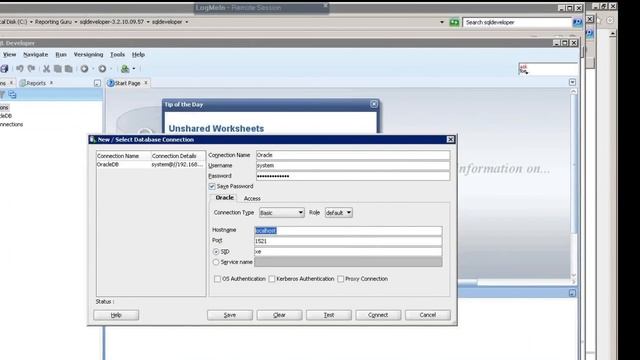This screenshot has height=360, width=640.
Task: Toggle the Save Password checkbox
Action: click(x=212, y=187)
